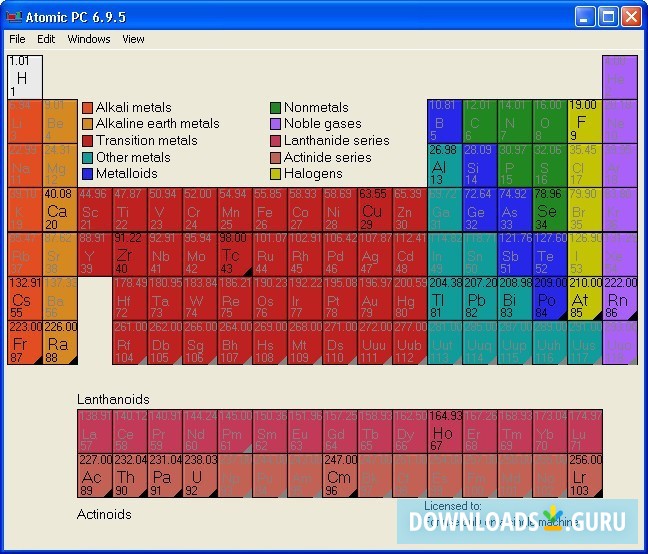Close the Atomic PC window
Image resolution: width=648 pixels, height=554 pixels.
pyautogui.click(x=631, y=17)
